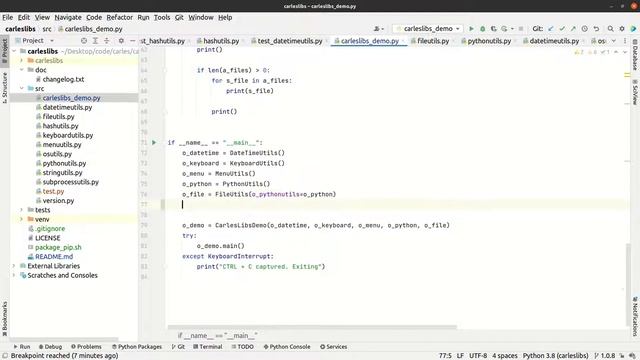Expand the carleslibs subfolder
The width and height of the screenshot is (640, 360).
coord(22,60)
